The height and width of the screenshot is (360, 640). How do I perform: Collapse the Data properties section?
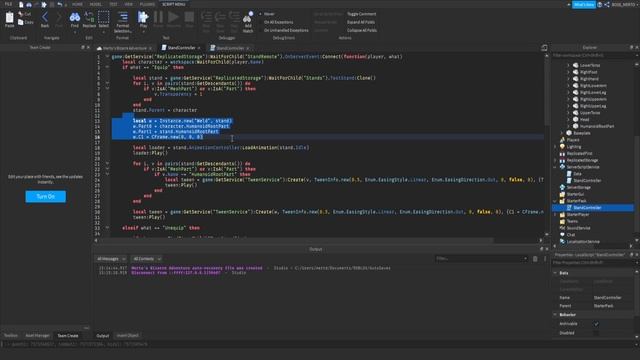[x=555, y=273]
